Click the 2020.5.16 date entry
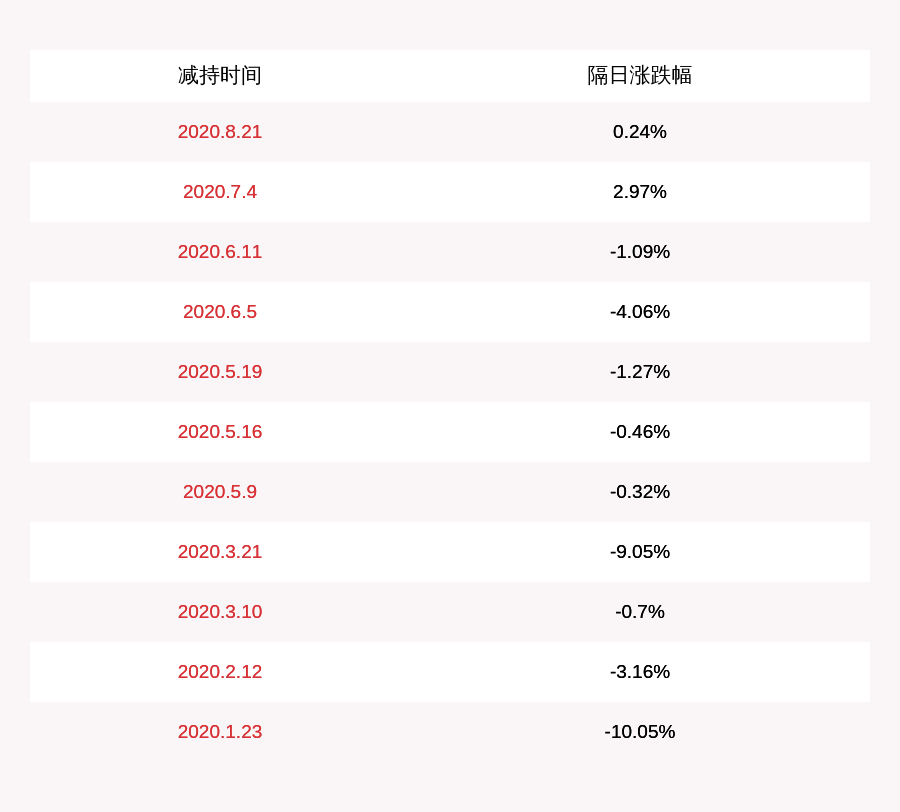The width and height of the screenshot is (900, 812). tap(220, 432)
